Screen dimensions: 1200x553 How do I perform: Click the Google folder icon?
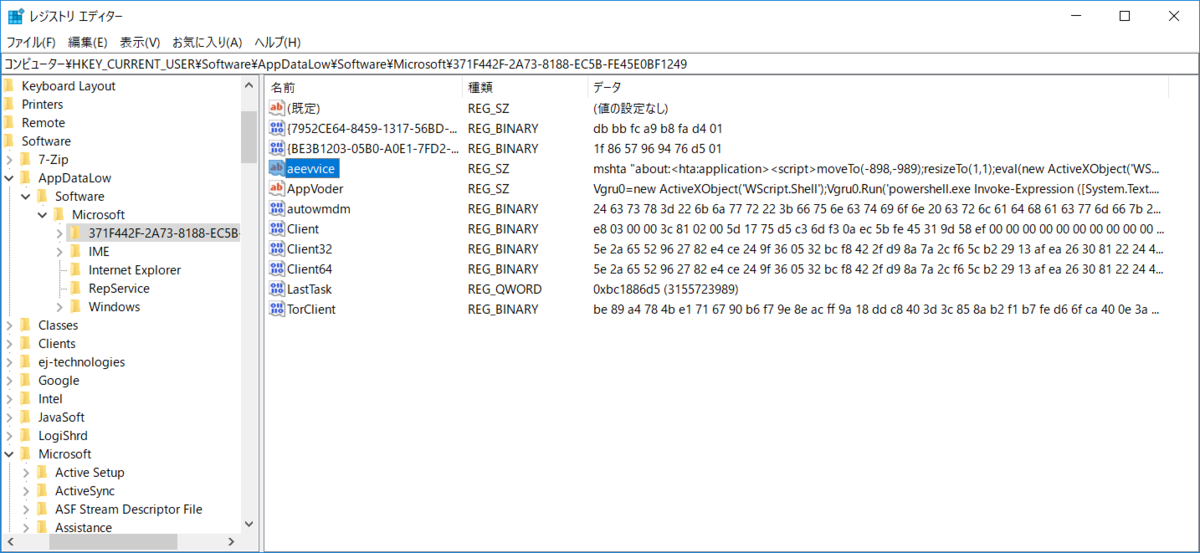(27, 380)
